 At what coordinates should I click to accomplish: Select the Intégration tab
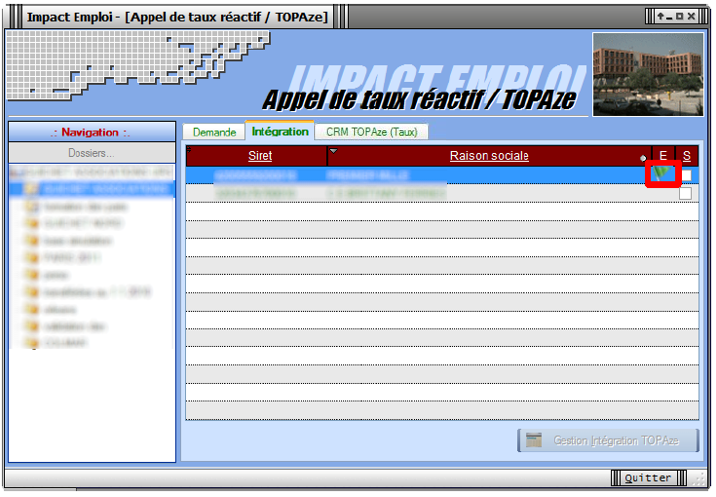coord(280,131)
